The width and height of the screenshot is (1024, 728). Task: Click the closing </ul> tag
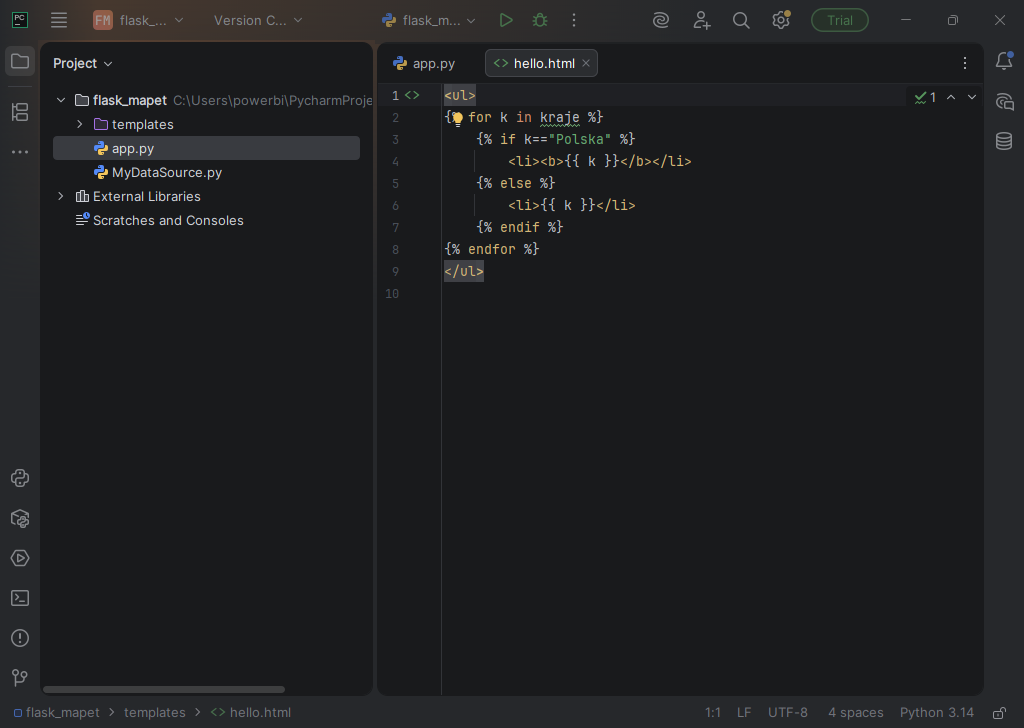pyautogui.click(x=464, y=271)
